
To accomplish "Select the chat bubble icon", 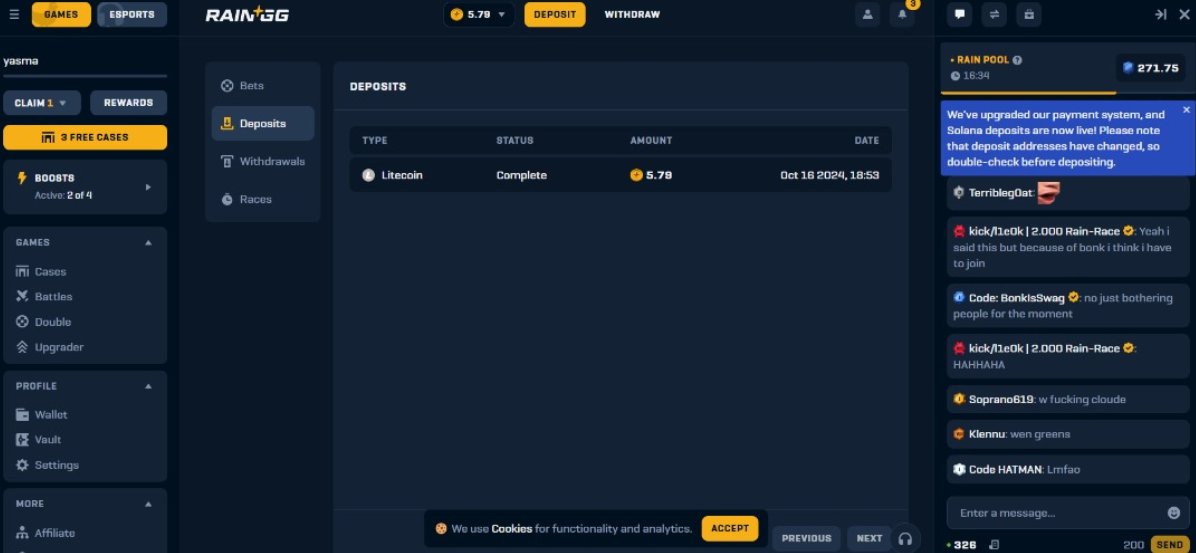I will [959, 14].
